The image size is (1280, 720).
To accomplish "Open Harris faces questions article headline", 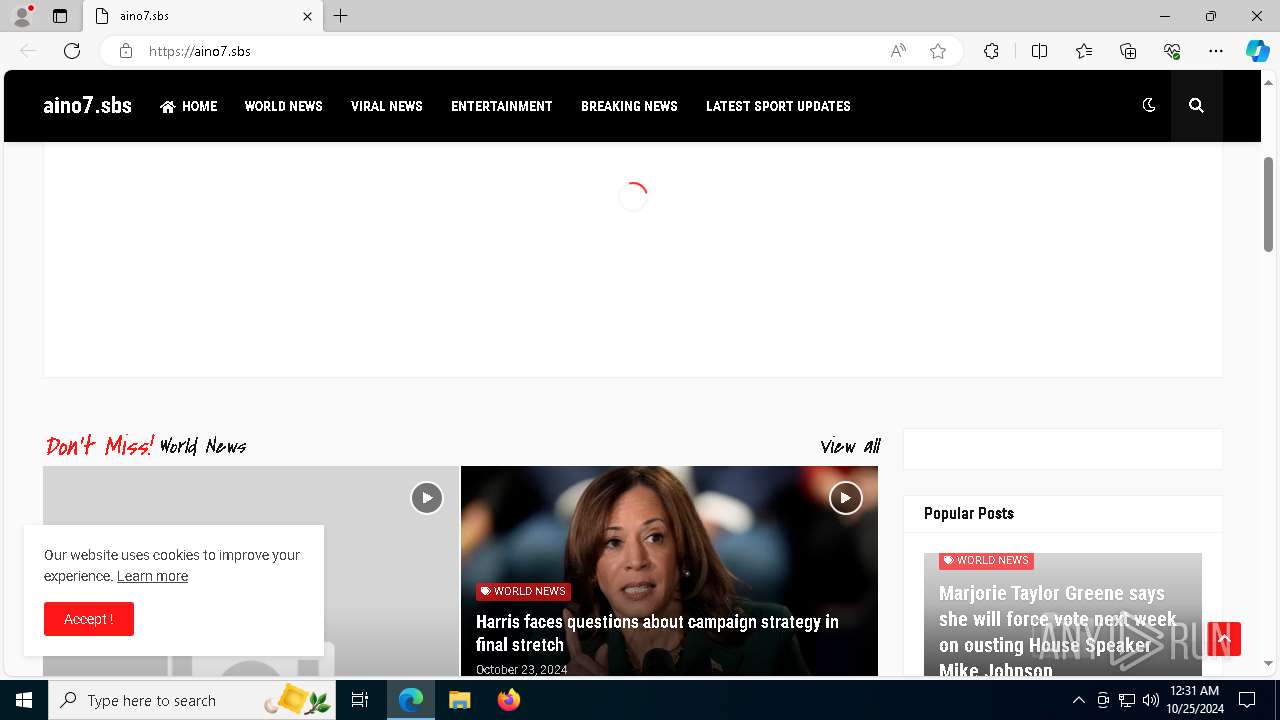I will pos(657,633).
